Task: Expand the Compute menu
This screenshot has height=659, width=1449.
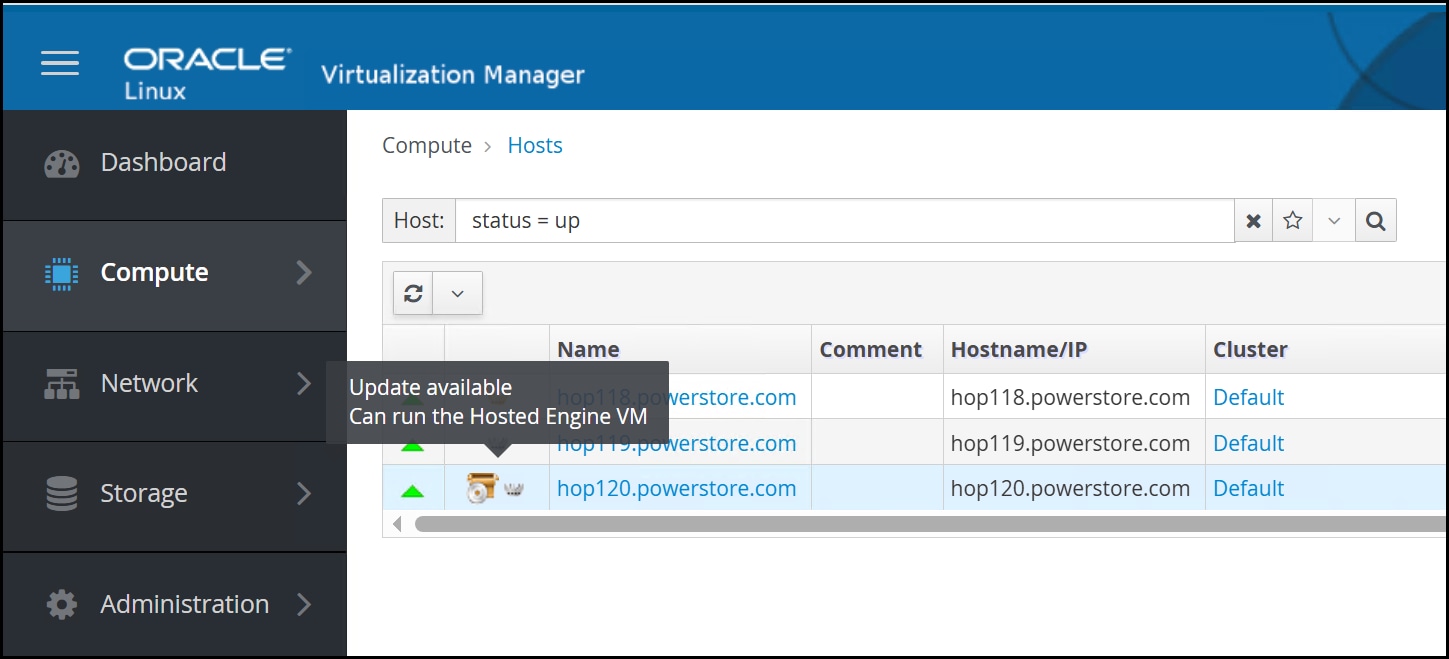Action: [x=175, y=273]
